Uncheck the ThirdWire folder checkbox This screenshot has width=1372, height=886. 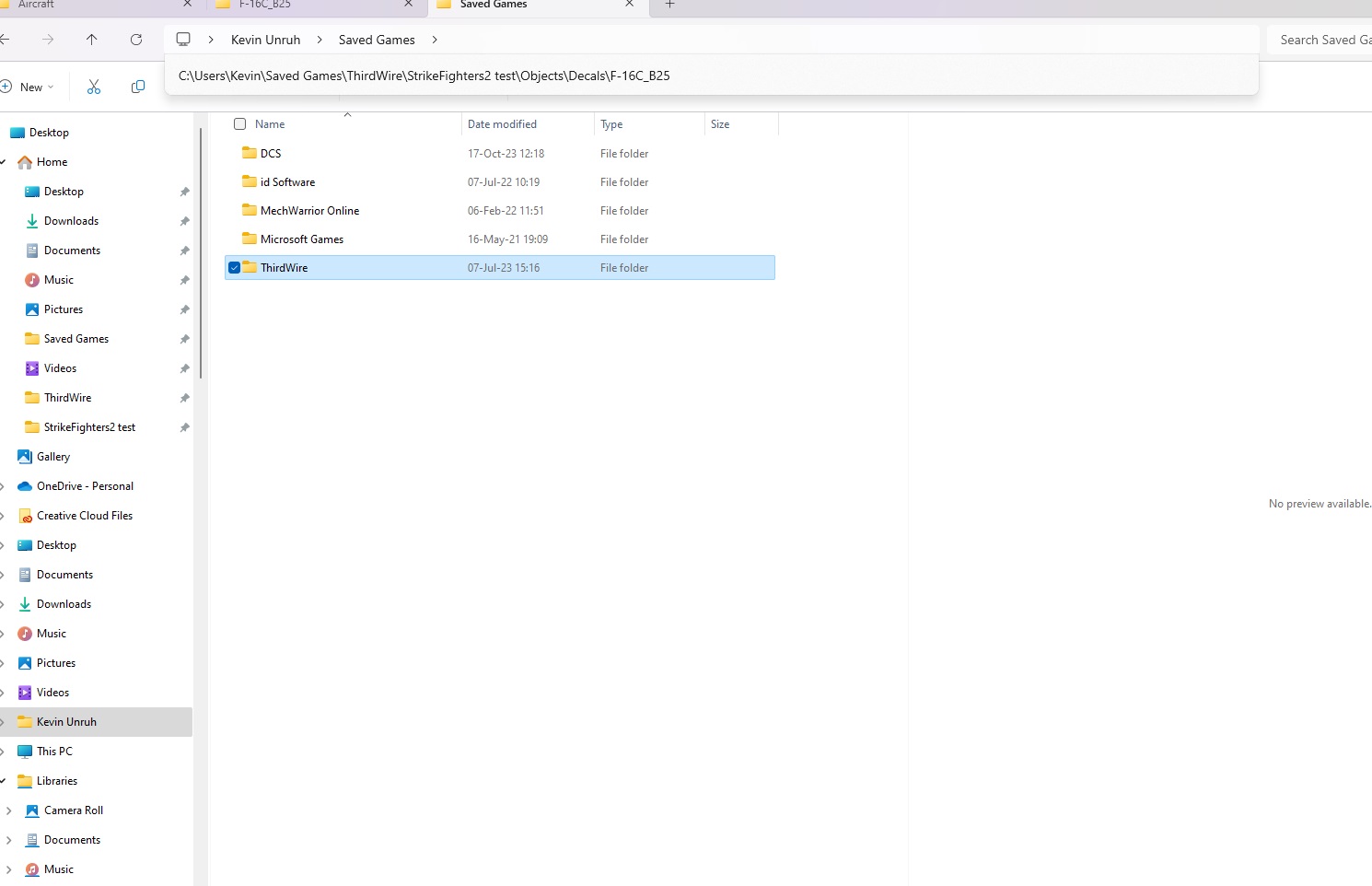pyautogui.click(x=234, y=268)
